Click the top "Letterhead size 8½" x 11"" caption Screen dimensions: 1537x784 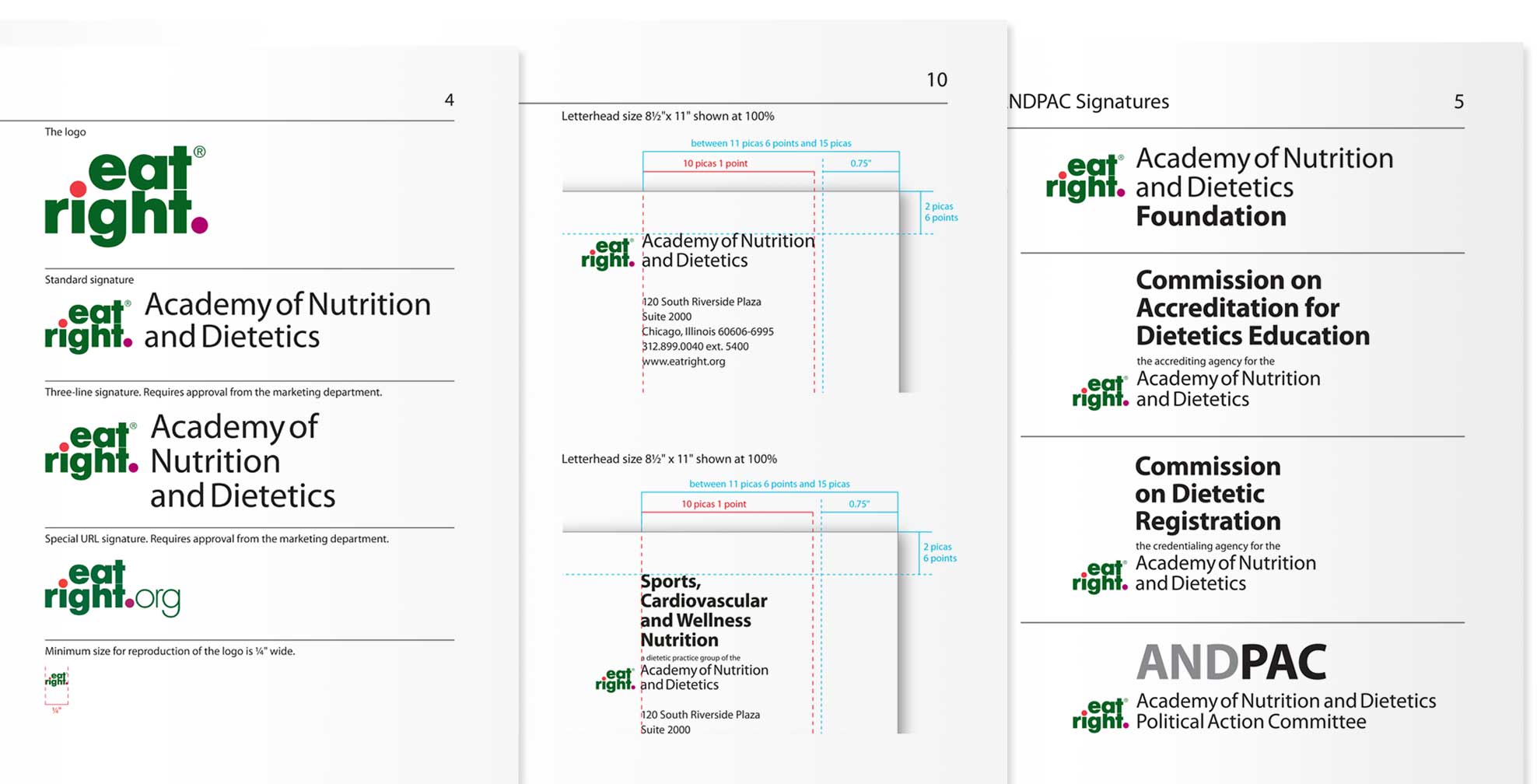(x=667, y=116)
